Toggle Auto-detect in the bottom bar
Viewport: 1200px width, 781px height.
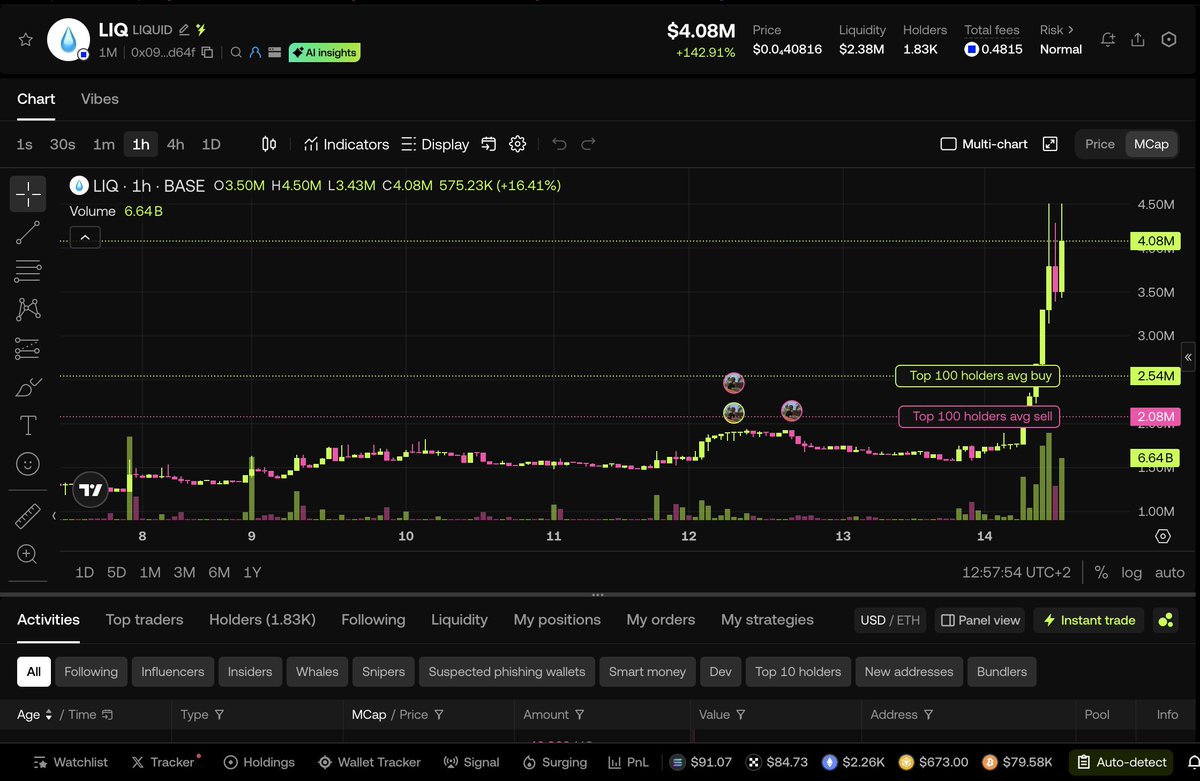click(1122, 762)
